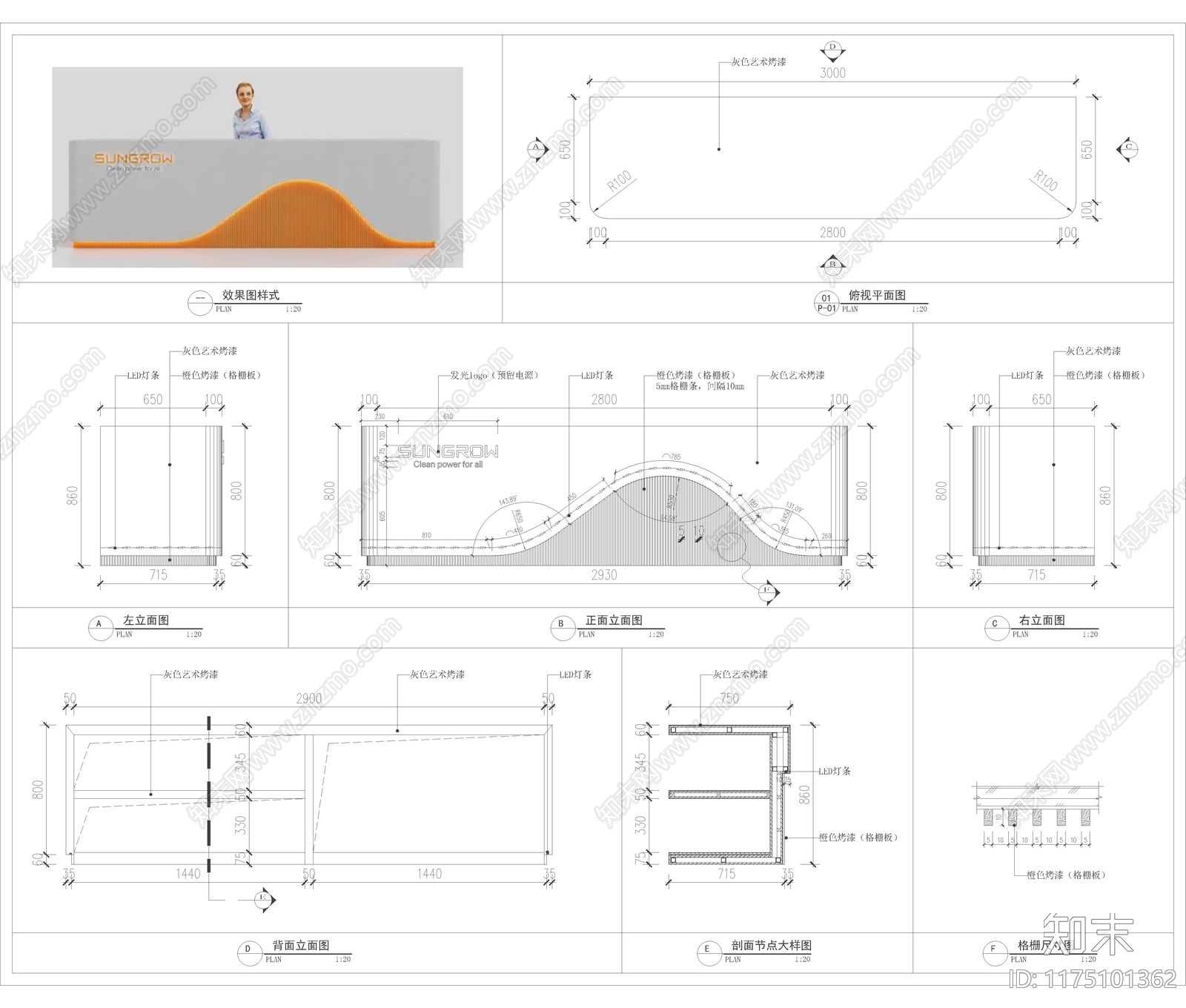
Task: Select the 效果图样式 view title
Action: coord(251,295)
